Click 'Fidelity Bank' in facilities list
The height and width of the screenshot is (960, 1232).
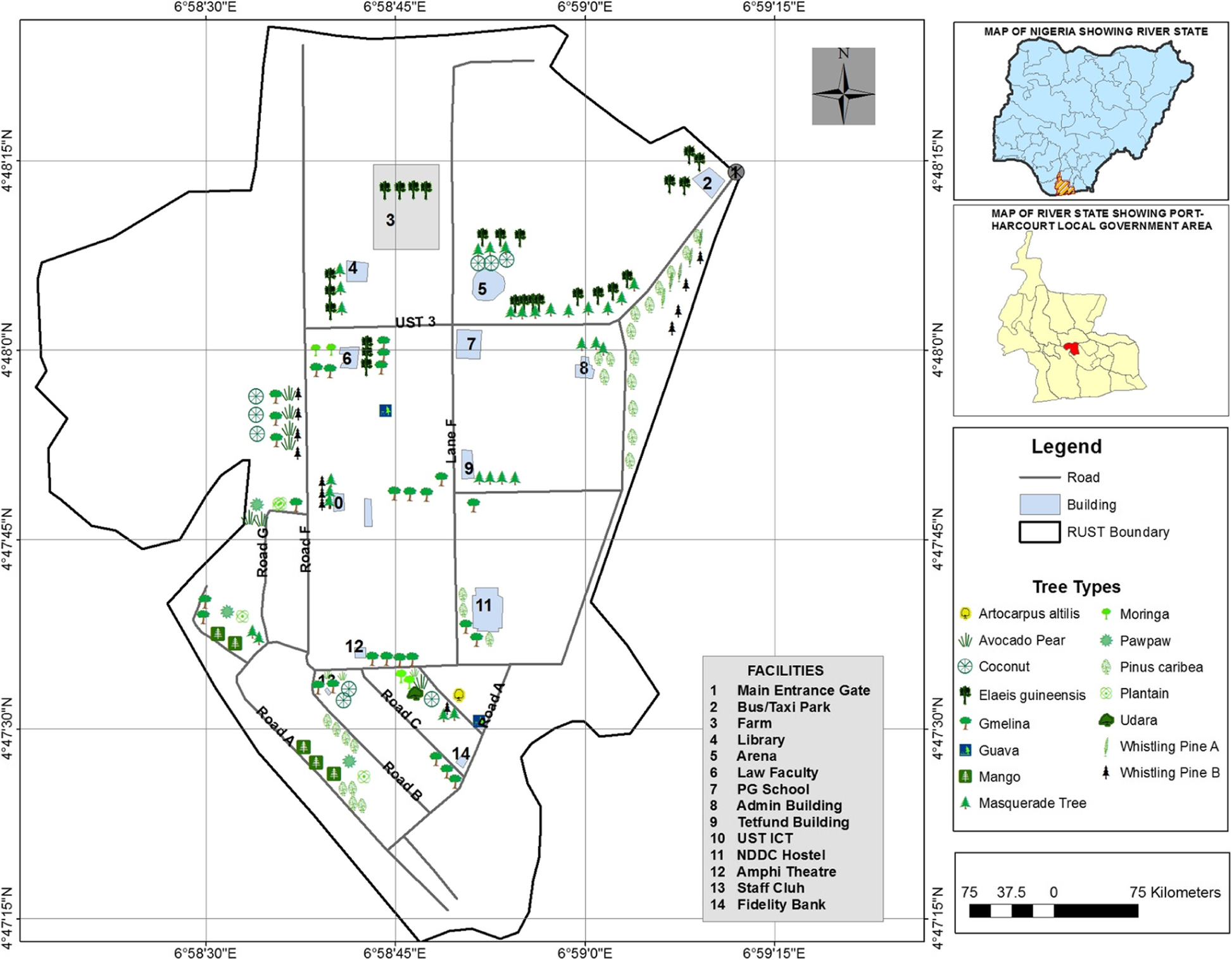[x=781, y=904]
